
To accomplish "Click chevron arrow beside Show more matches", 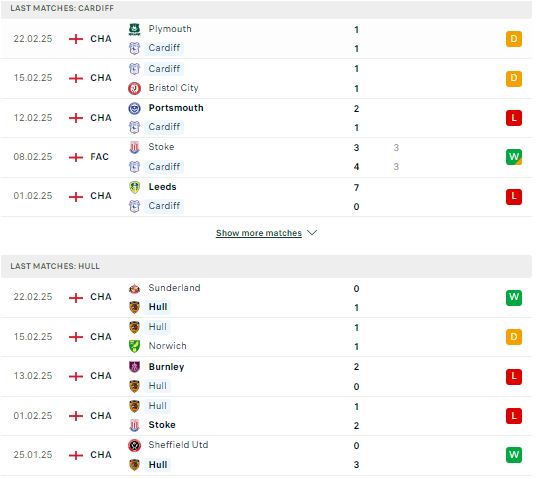I will (312, 233).
